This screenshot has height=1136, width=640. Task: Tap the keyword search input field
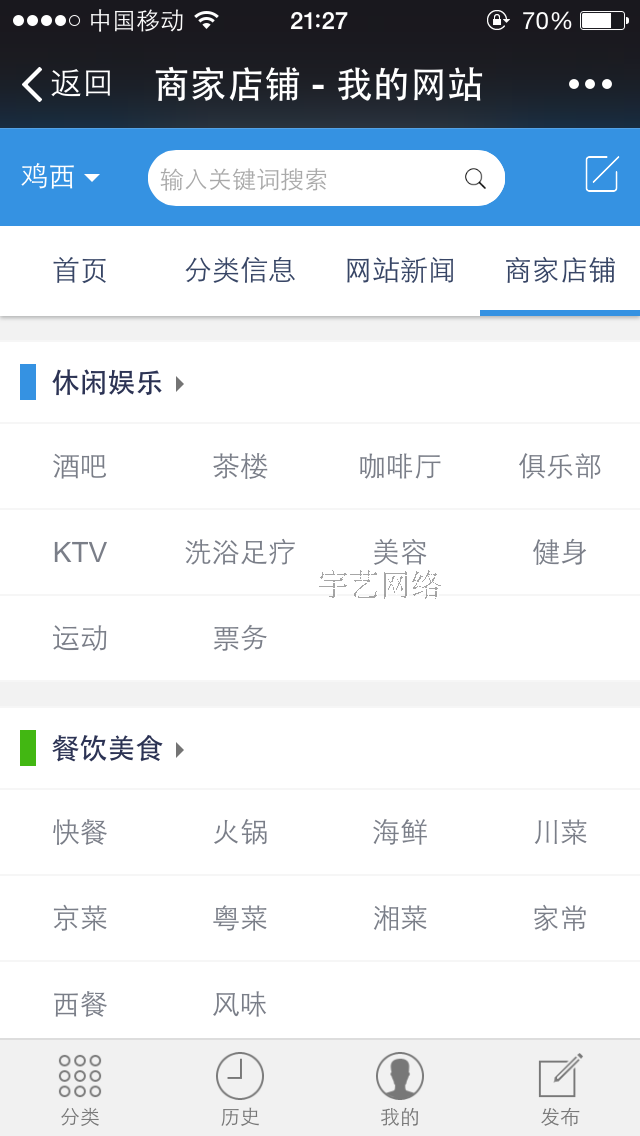tap(300, 177)
